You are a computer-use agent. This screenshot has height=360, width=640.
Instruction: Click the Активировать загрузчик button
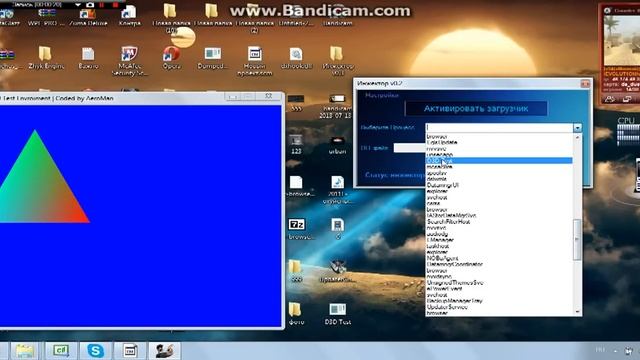tap(476, 109)
